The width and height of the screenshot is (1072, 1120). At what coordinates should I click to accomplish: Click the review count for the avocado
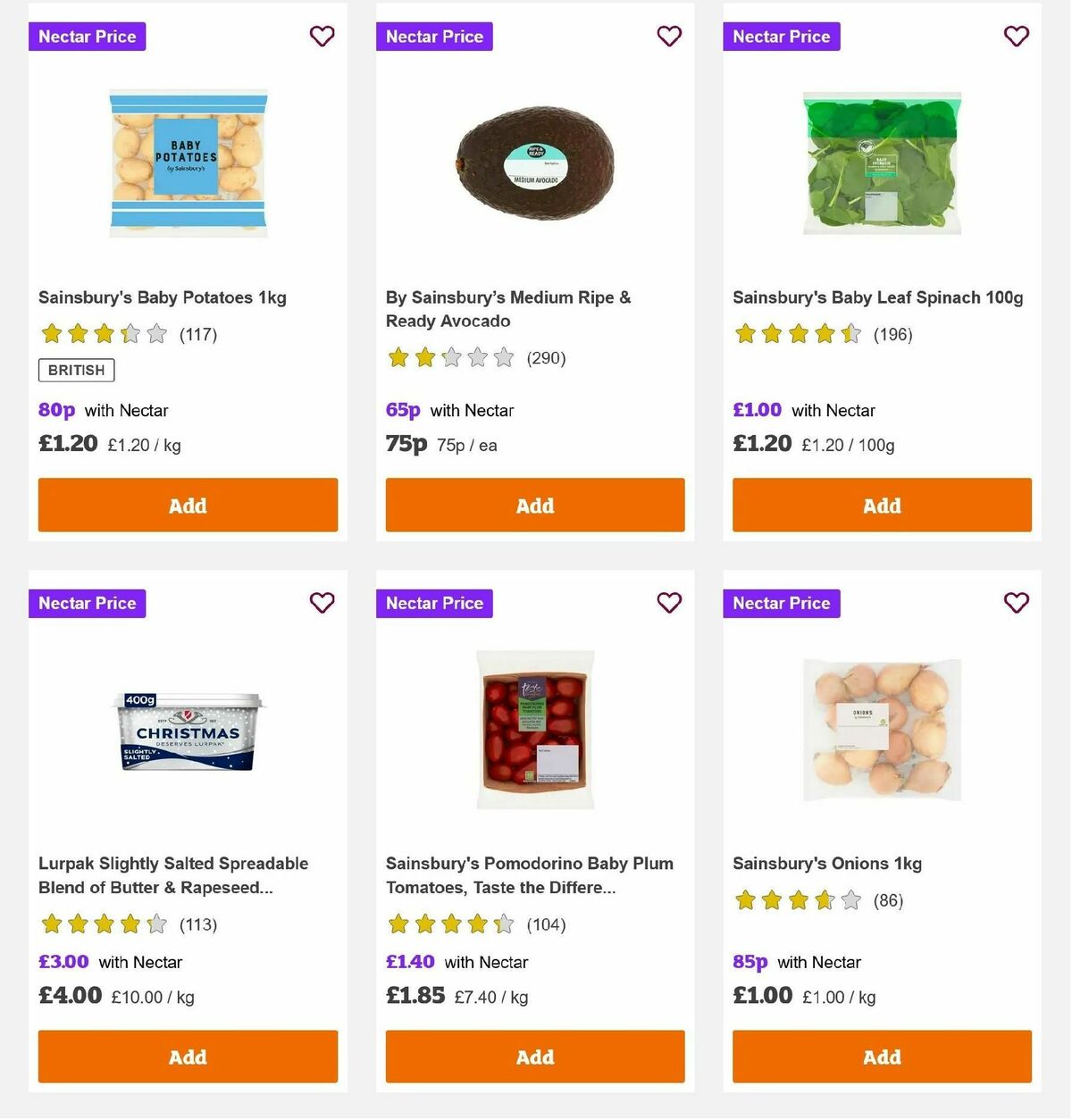click(546, 357)
